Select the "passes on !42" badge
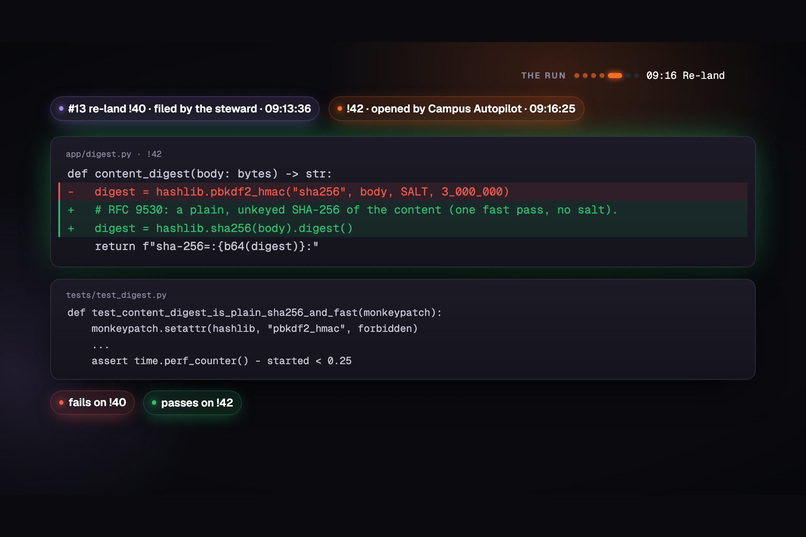This screenshot has height=537, width=806. 192,403
